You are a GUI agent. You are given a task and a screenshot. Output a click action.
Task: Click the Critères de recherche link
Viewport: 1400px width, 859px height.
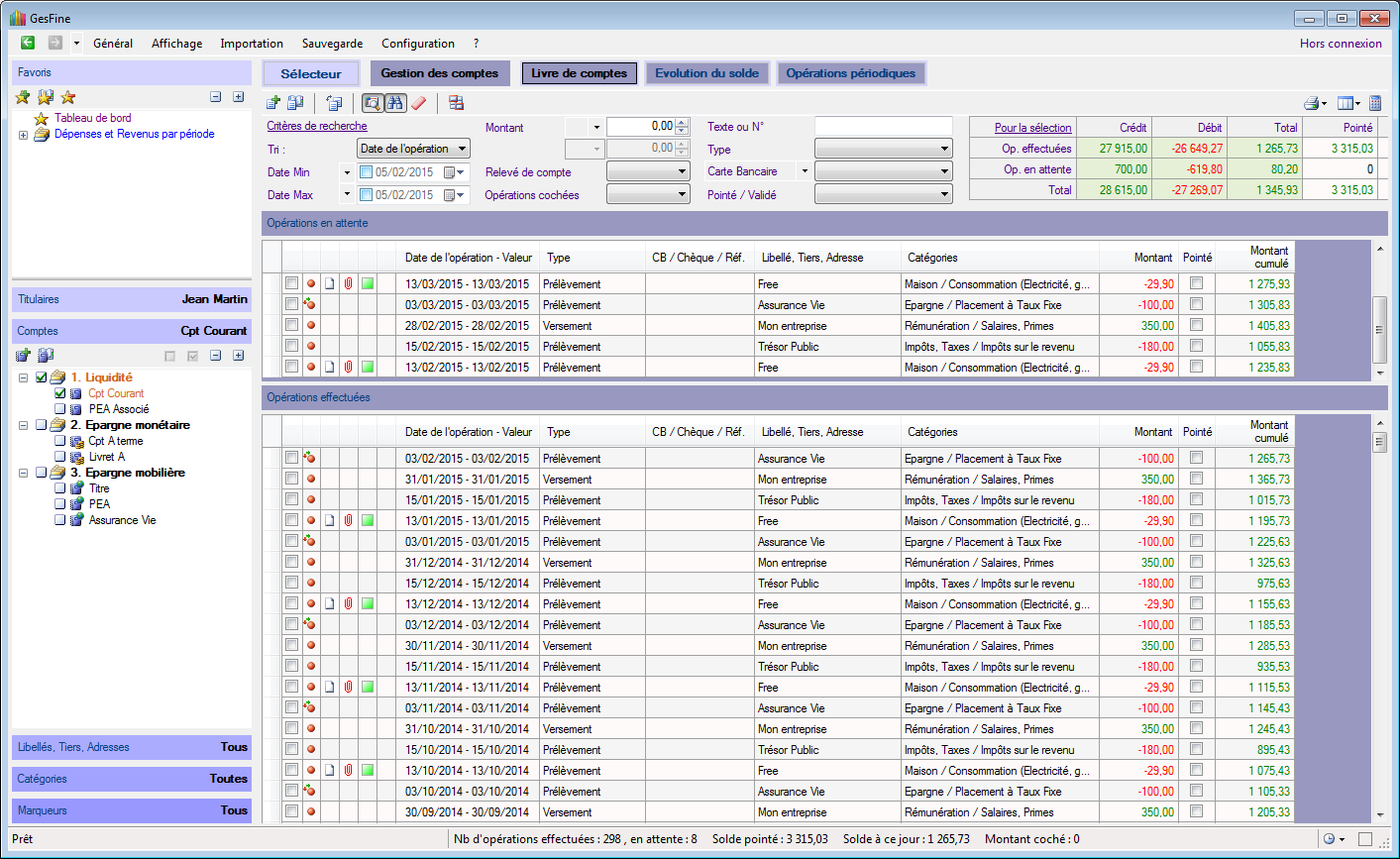click(317, 126)
